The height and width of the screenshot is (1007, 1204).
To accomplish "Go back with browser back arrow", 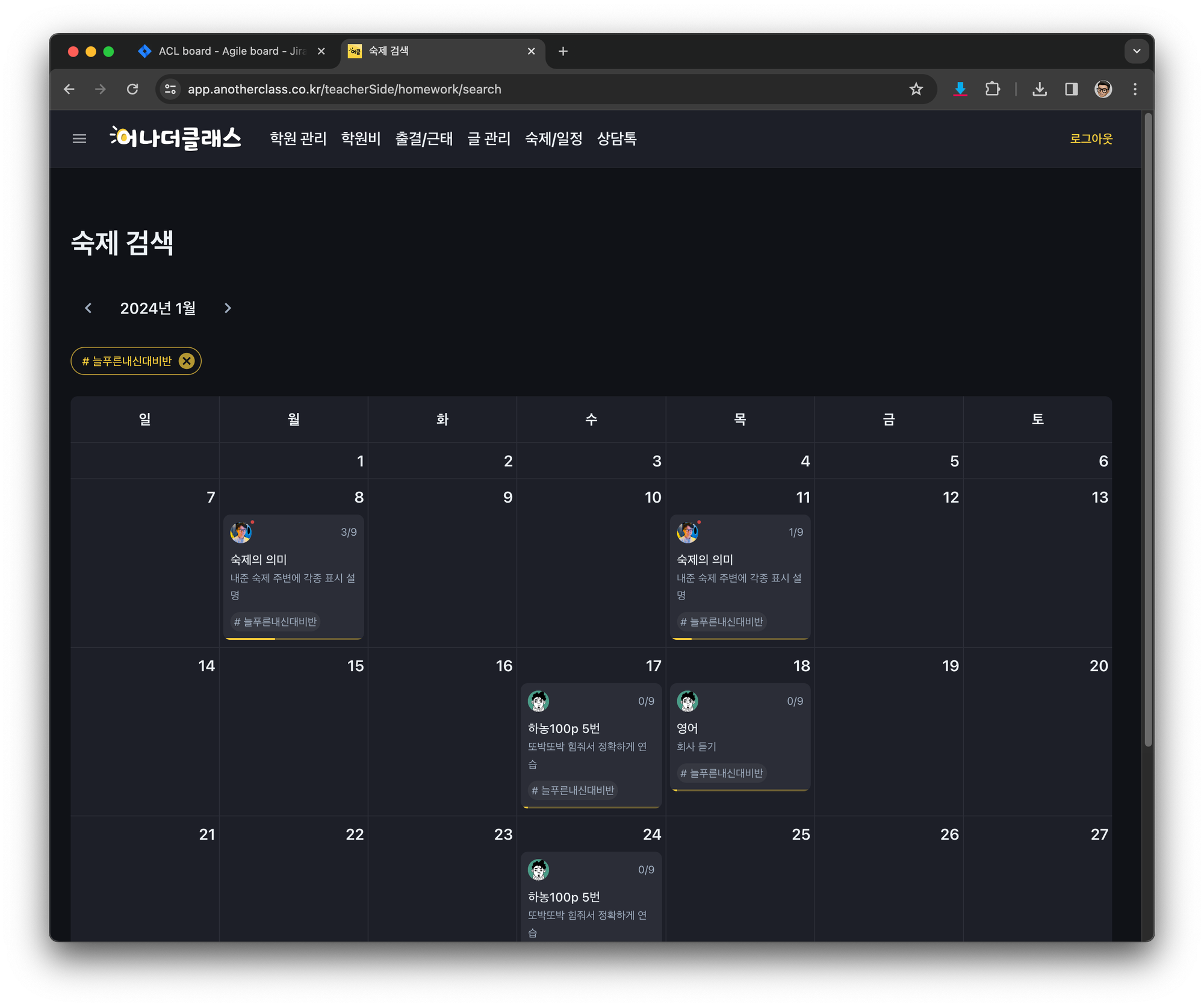I will tap(69, 89).
